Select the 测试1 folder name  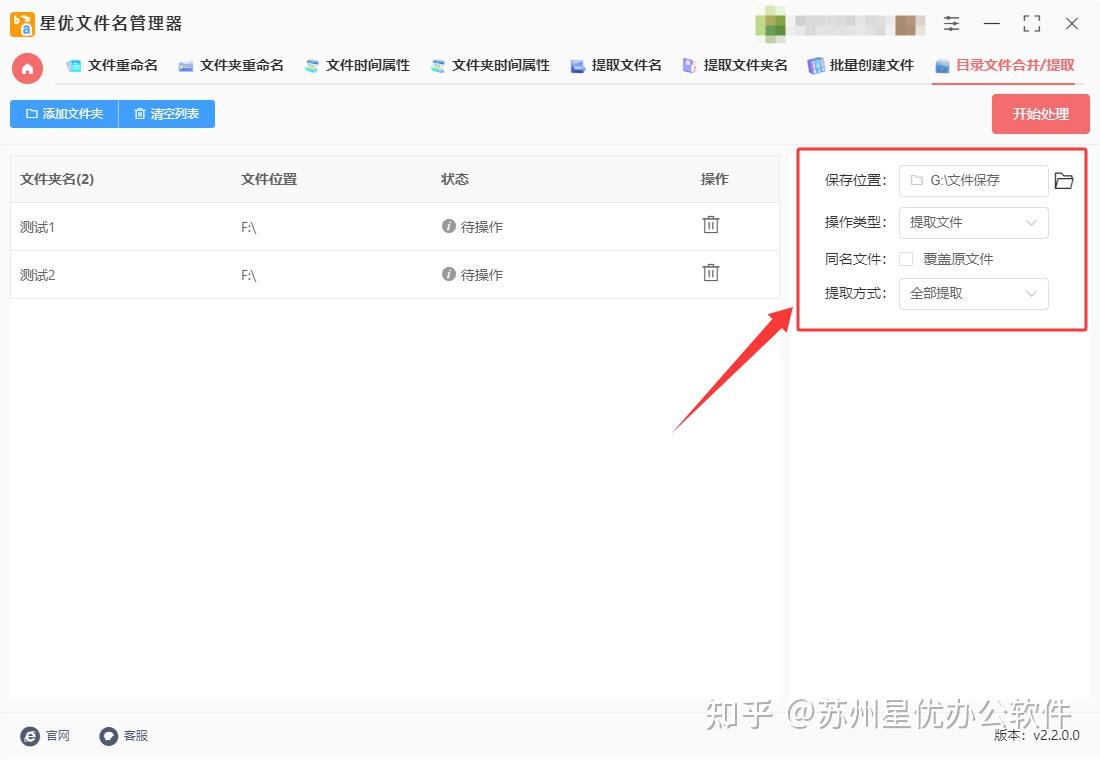click(x=37, y=227)
